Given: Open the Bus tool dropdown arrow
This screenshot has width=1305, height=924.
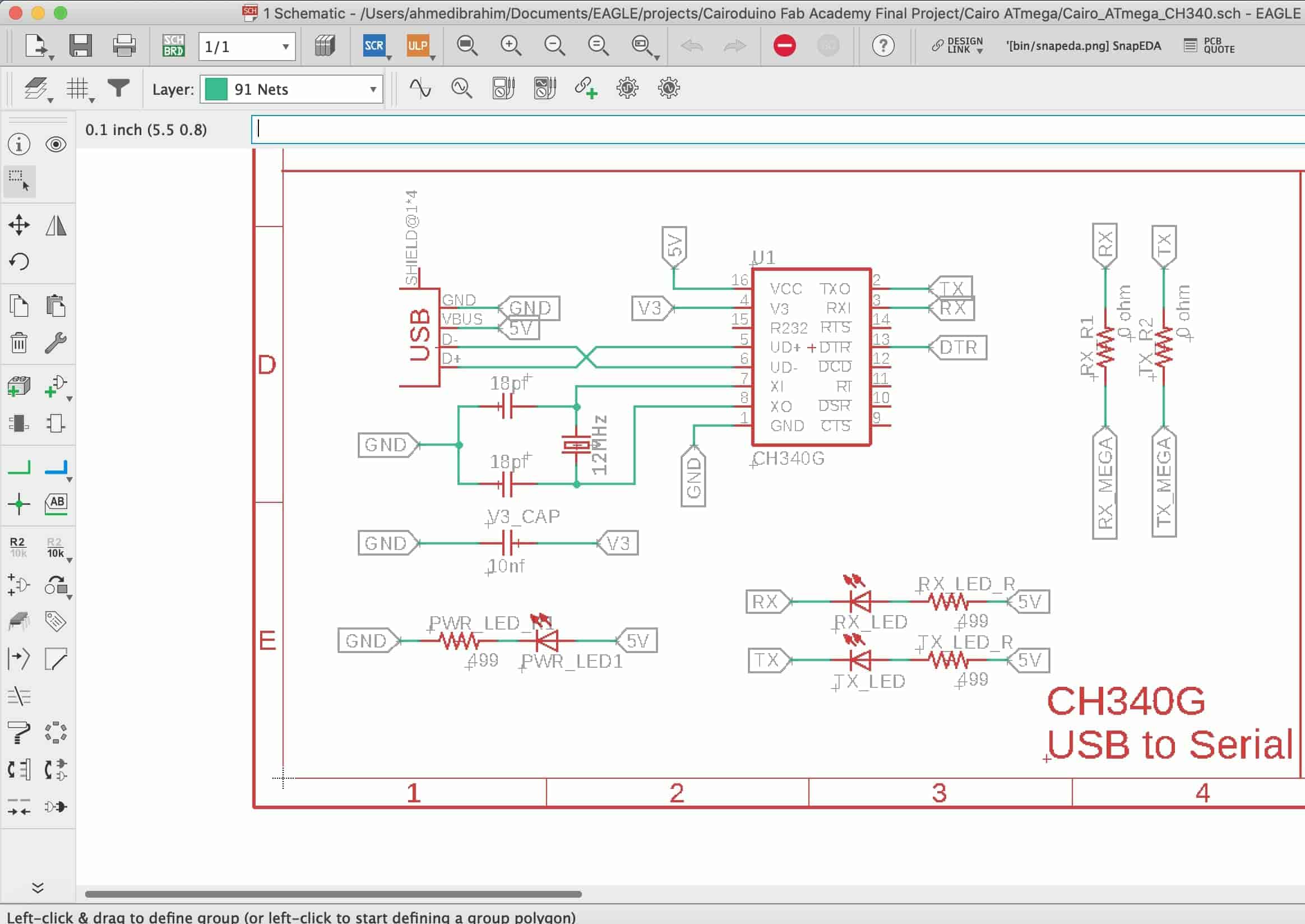Looking at the screenshot, I should (70, 480).
